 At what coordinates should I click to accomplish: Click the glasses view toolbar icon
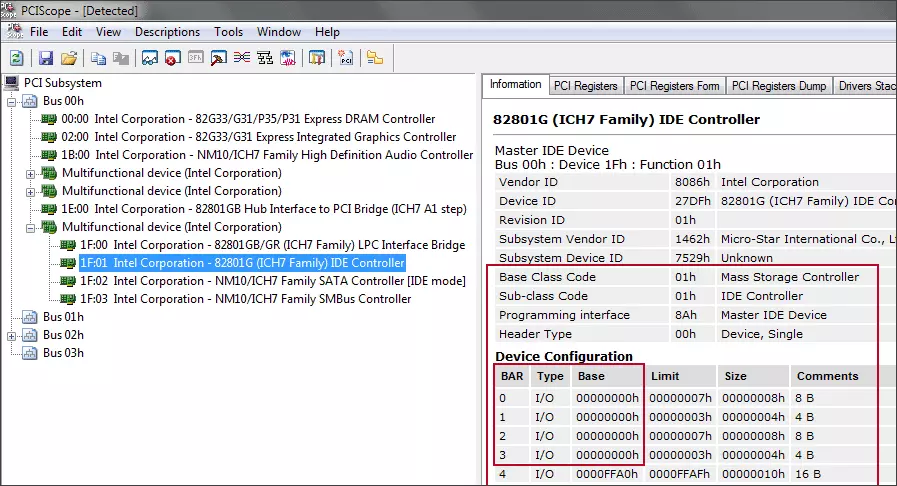pos(150,58)
